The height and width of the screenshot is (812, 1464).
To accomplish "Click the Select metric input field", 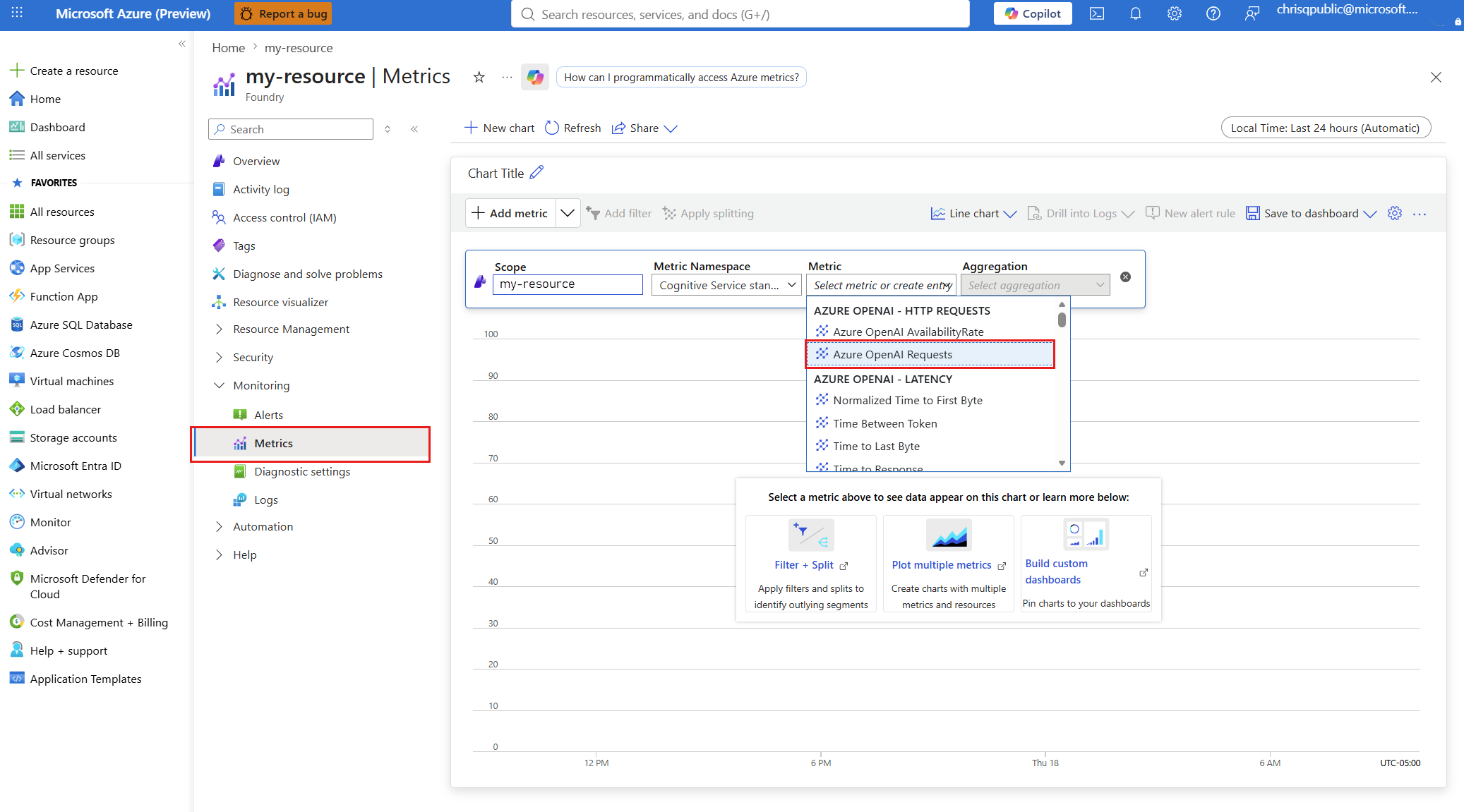I will pos(881,285).
